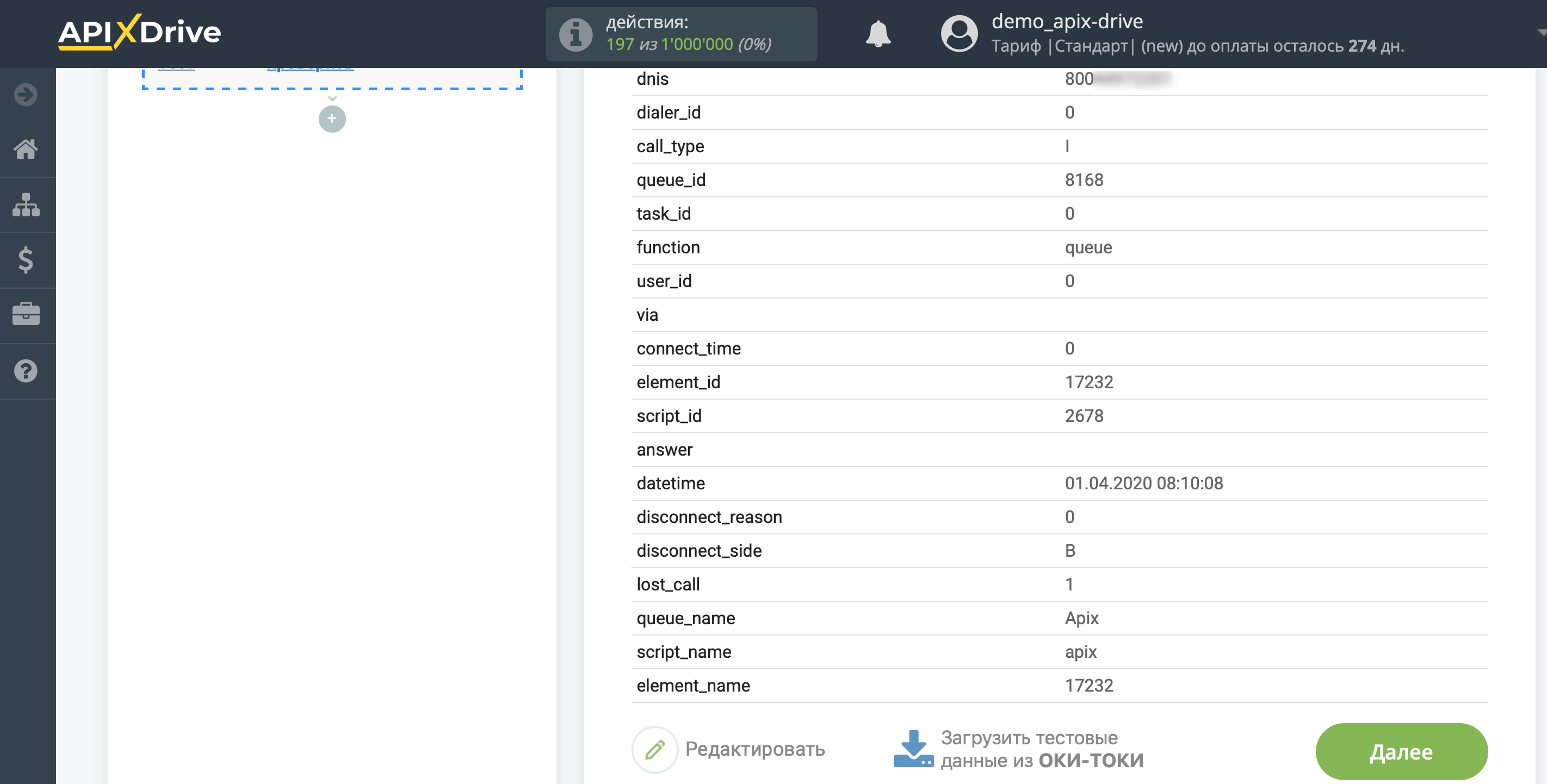Select the connect_time field label
The image size is (1547, 784).
689,349
